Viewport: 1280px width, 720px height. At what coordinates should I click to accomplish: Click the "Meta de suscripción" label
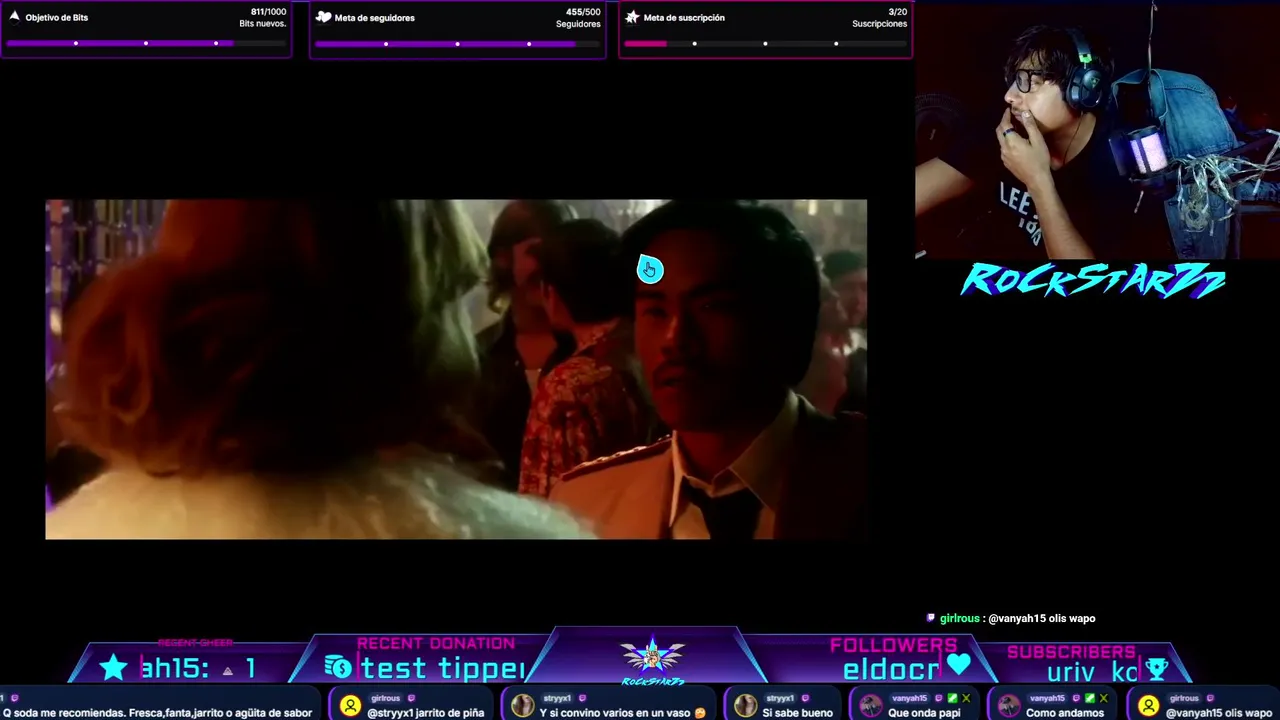coord(684,18)
